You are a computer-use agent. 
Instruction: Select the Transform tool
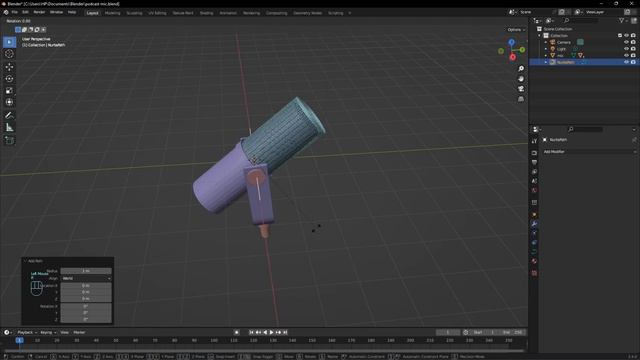[x=9, y=102]
